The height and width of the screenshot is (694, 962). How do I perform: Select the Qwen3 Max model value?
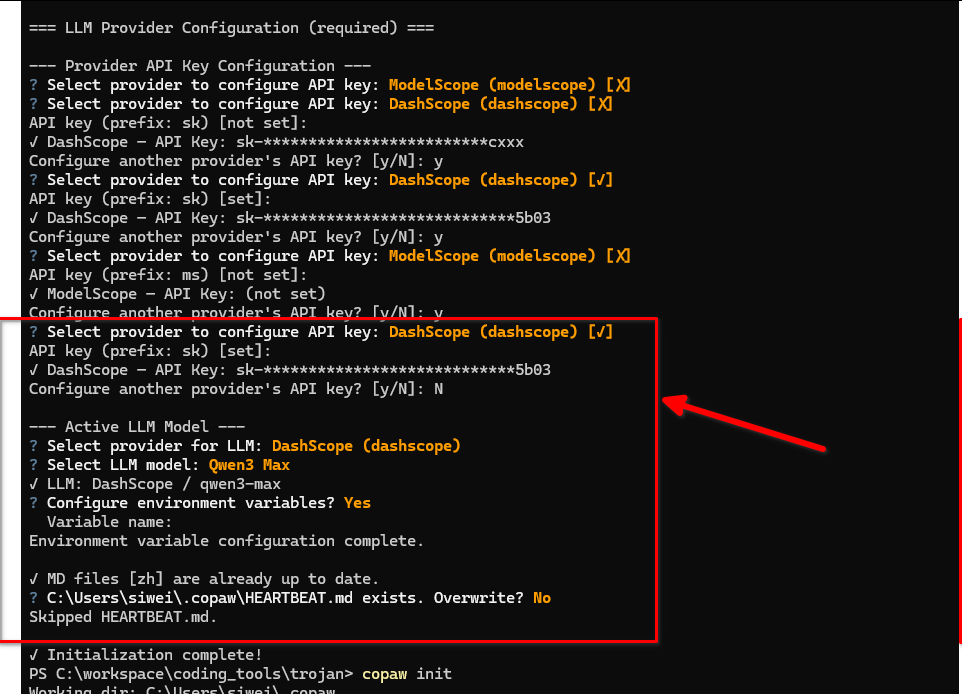[249, 465]
